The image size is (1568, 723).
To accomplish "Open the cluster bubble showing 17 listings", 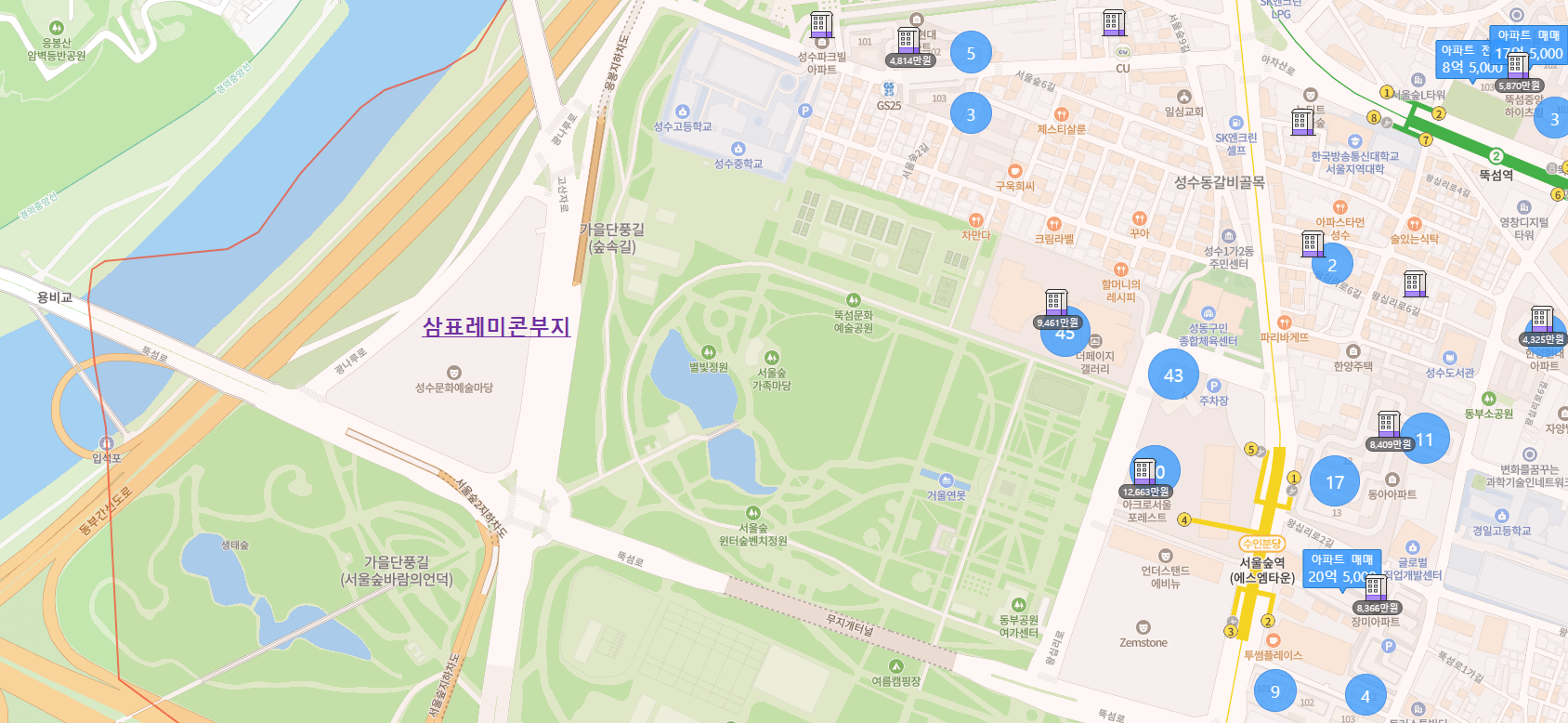I will tap(1335, 482).
